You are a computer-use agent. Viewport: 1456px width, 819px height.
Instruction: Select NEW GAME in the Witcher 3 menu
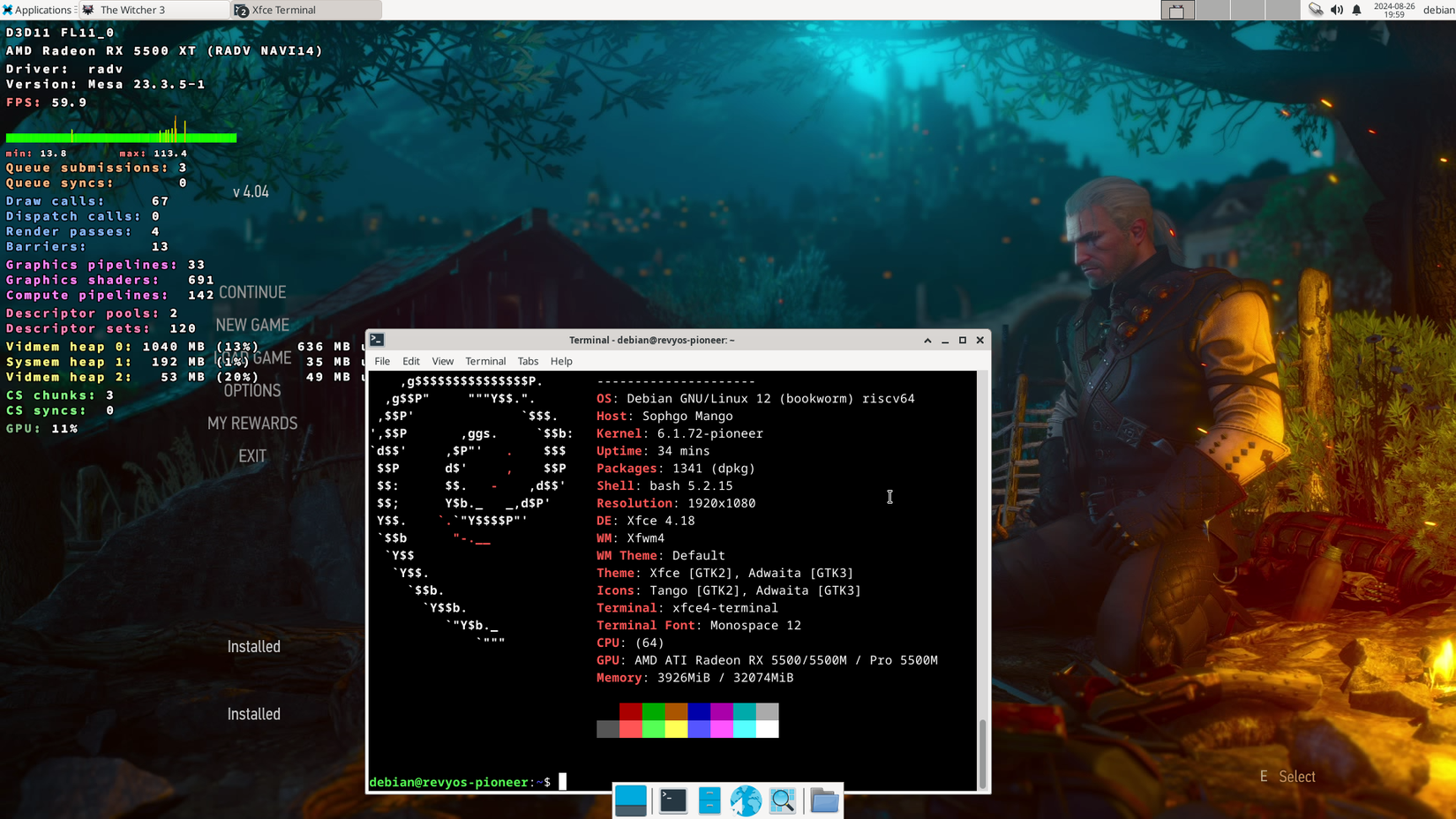252,325
